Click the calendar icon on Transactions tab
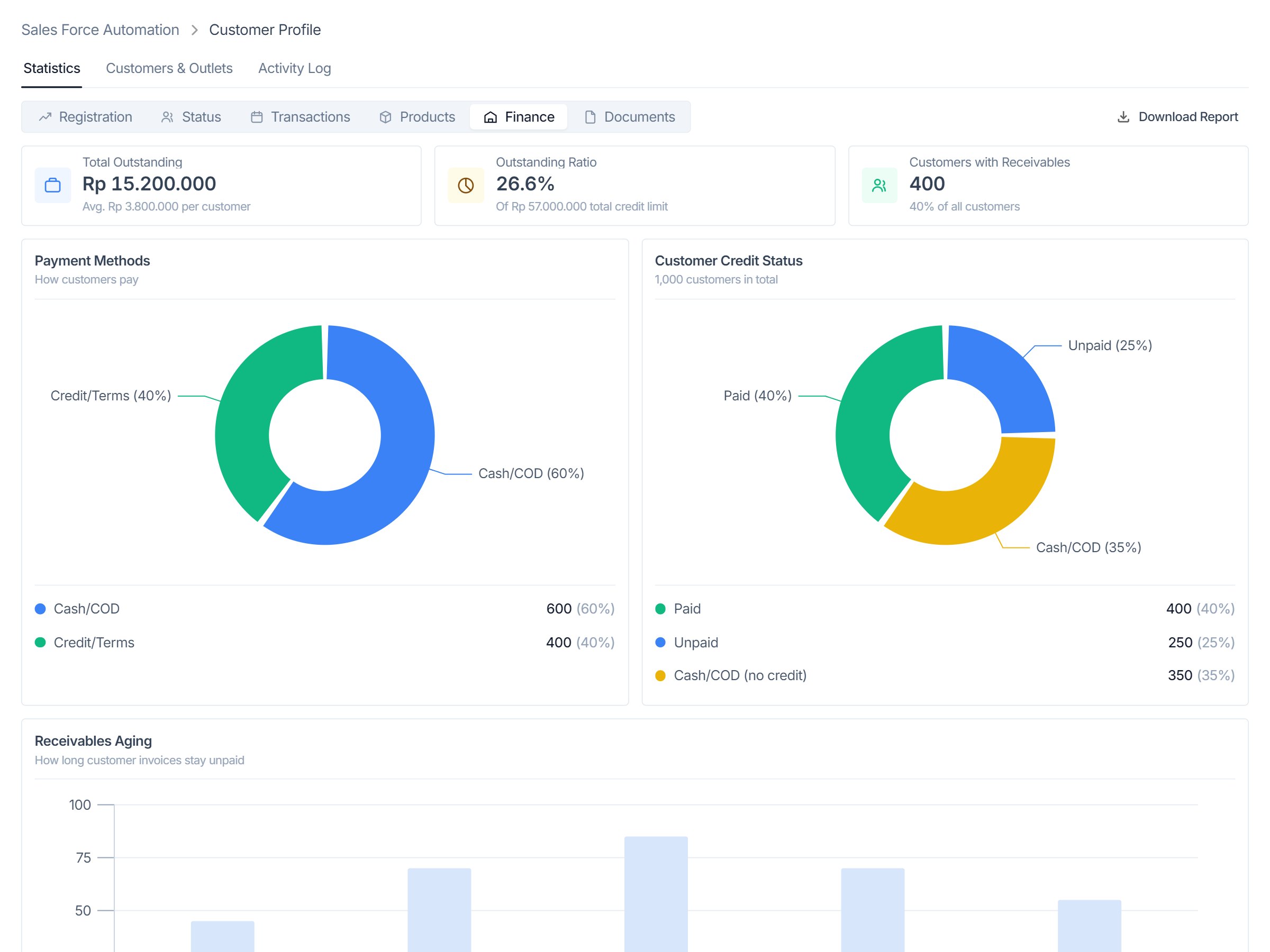 pos(257,117)
